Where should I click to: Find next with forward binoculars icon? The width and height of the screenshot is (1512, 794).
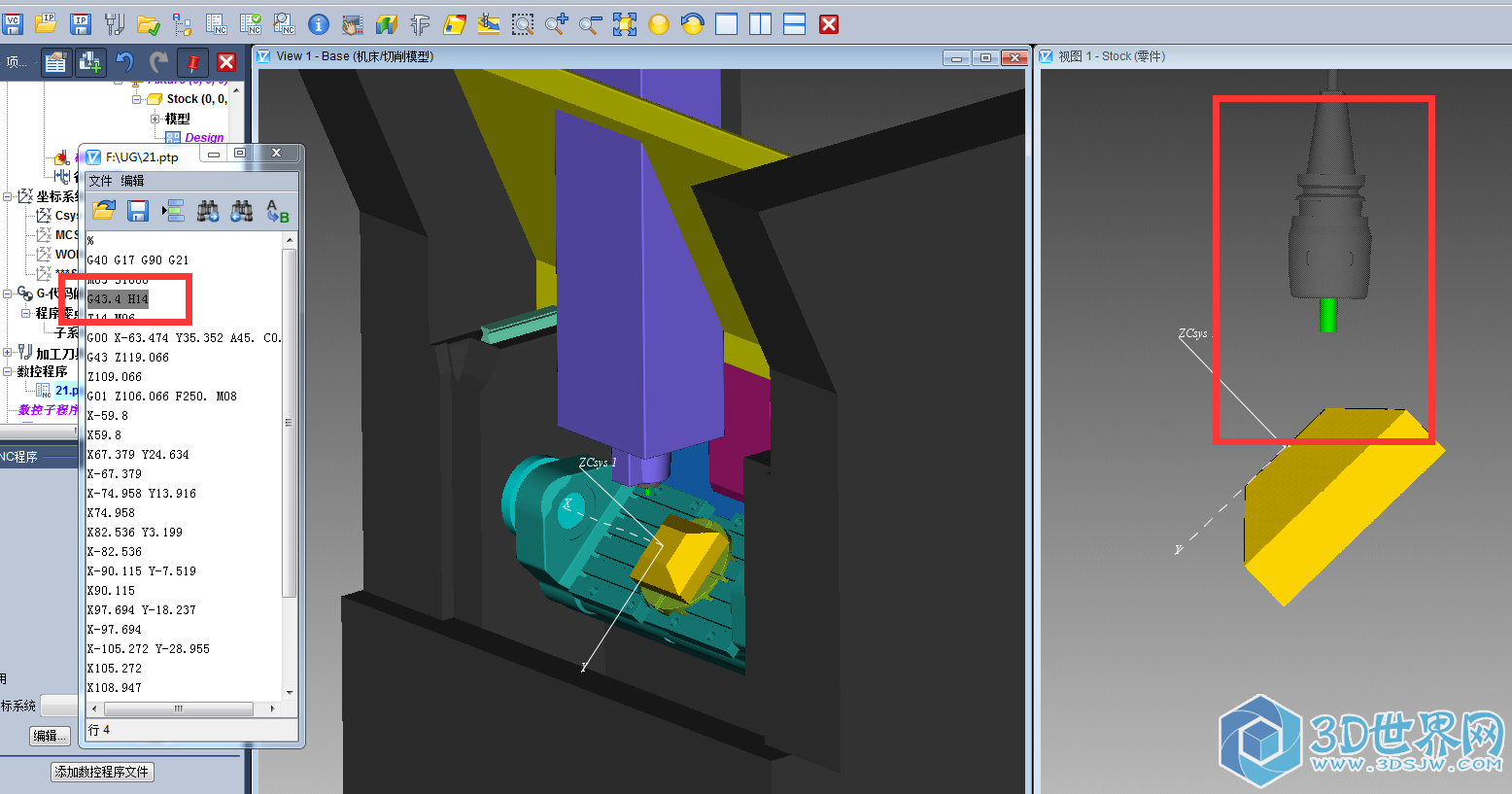coord(207,210)
